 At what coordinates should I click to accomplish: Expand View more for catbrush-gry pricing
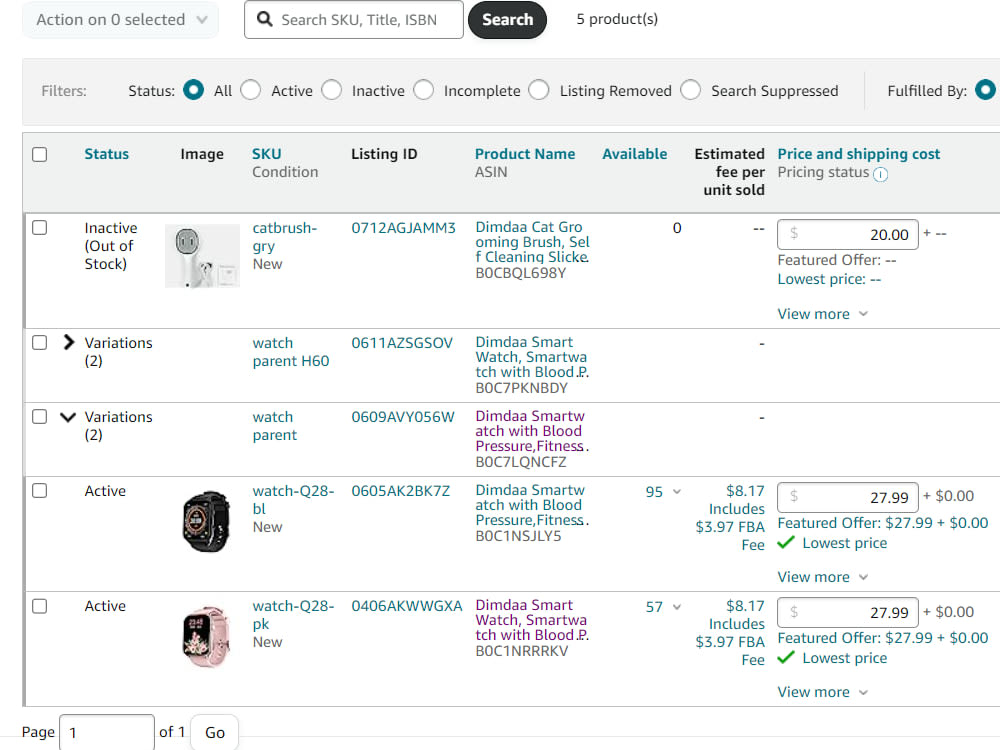(822, 314)
